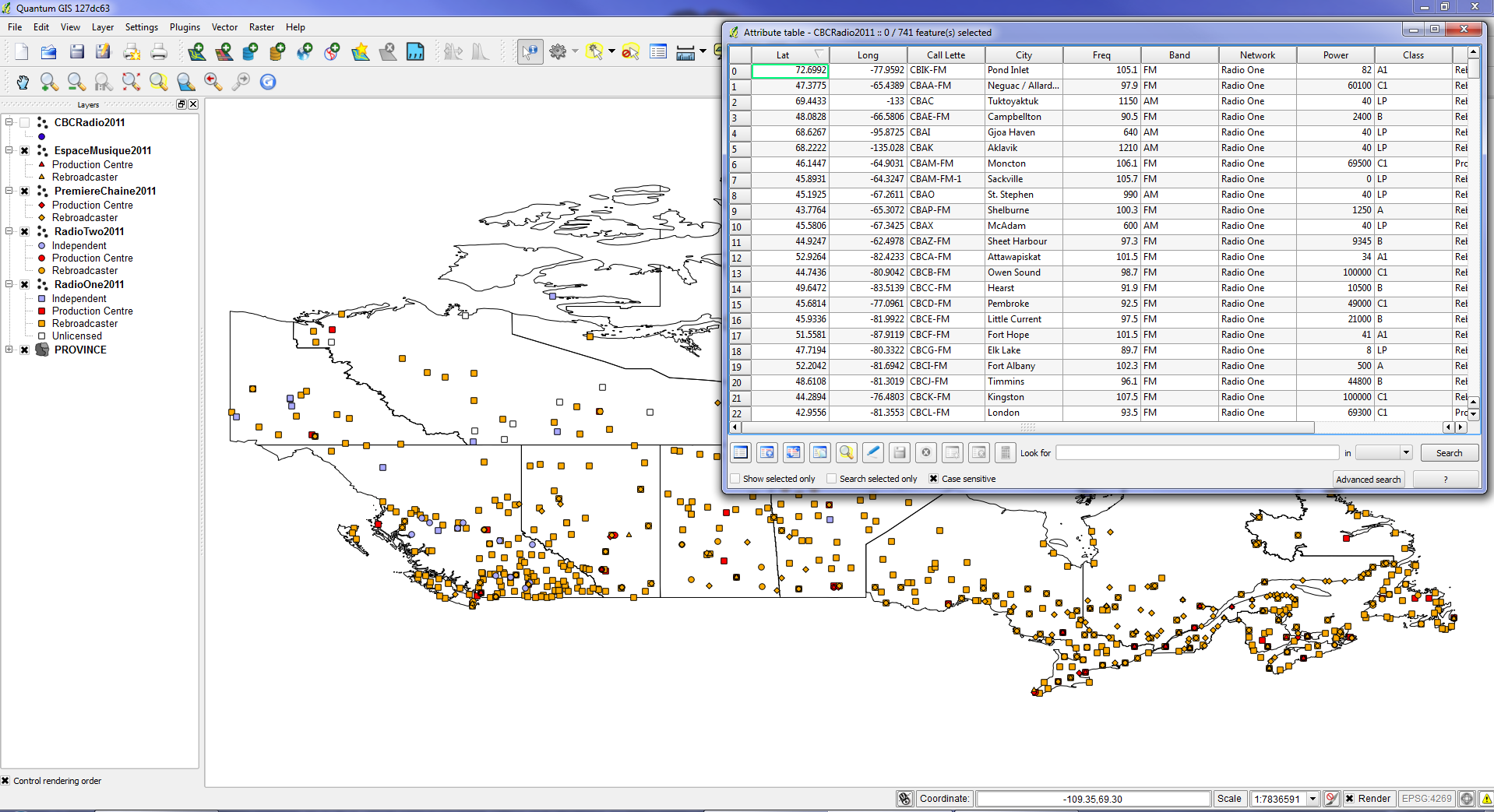Open field calculator in attribute table
Viewport: 1494px width, 812px height.
click(1005, 452)
